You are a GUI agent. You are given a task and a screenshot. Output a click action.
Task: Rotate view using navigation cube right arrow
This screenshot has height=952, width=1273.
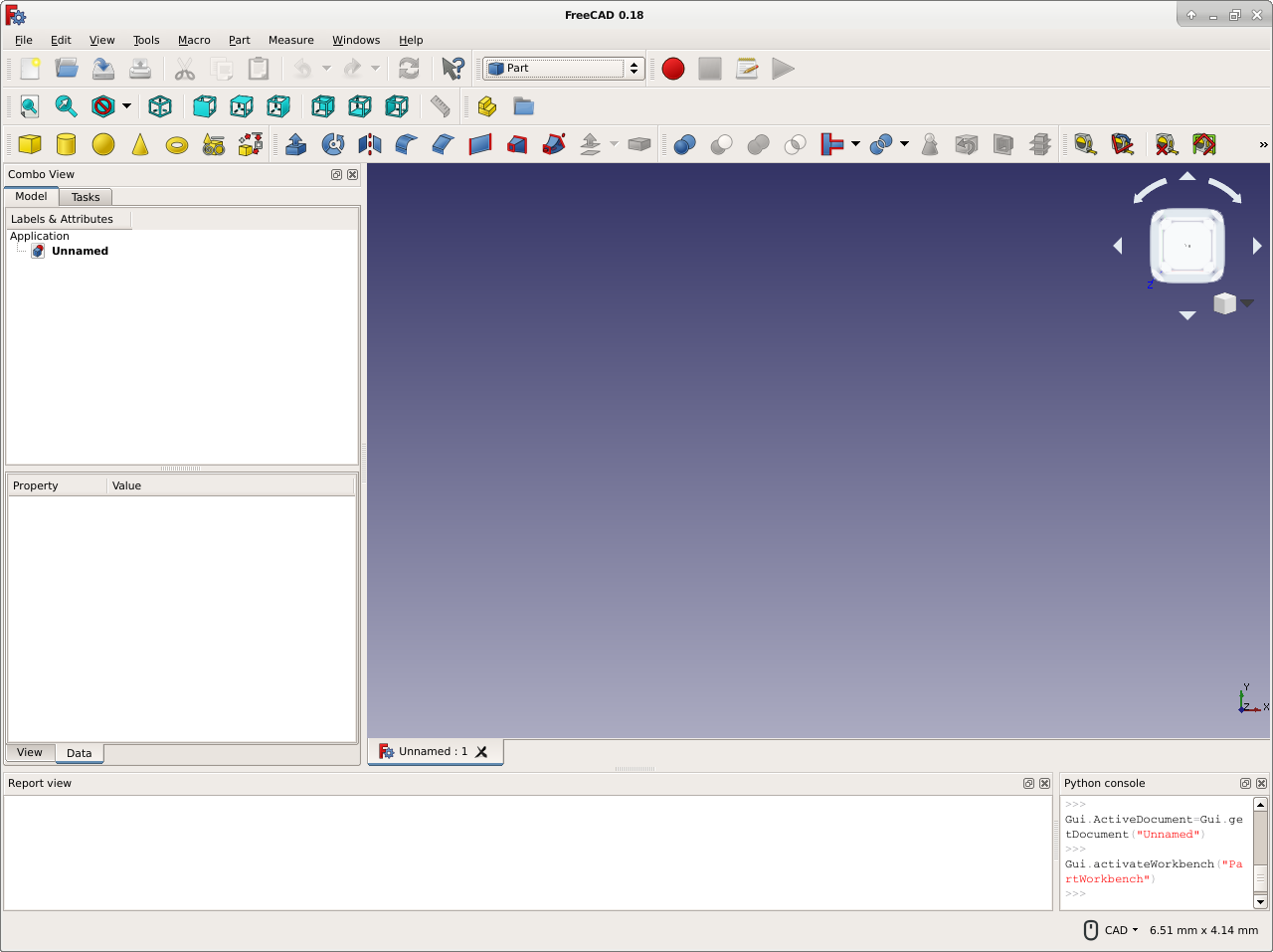click(x=1257, y=246)
